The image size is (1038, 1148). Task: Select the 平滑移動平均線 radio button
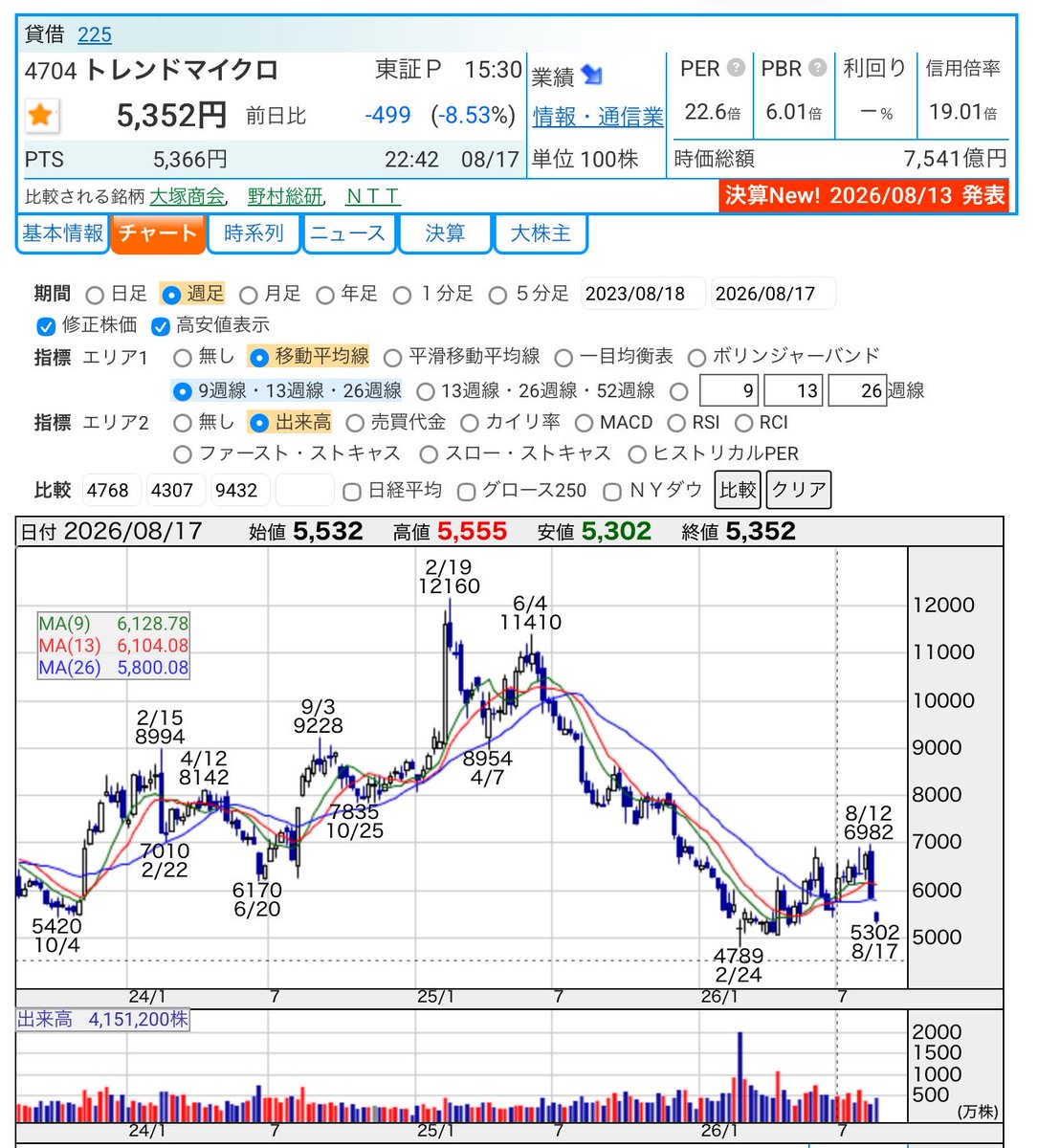pyautogui.click(x=392, y=358)
